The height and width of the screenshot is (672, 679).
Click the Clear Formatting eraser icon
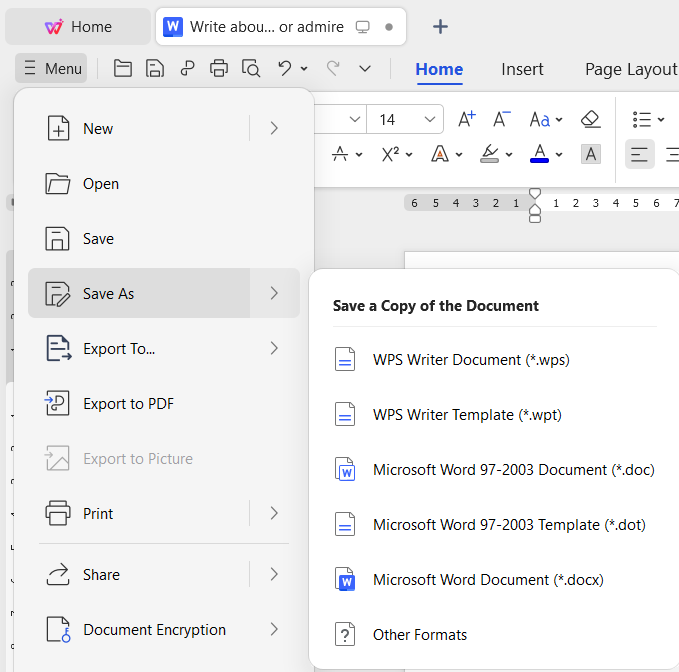click(x=590, y=119)
